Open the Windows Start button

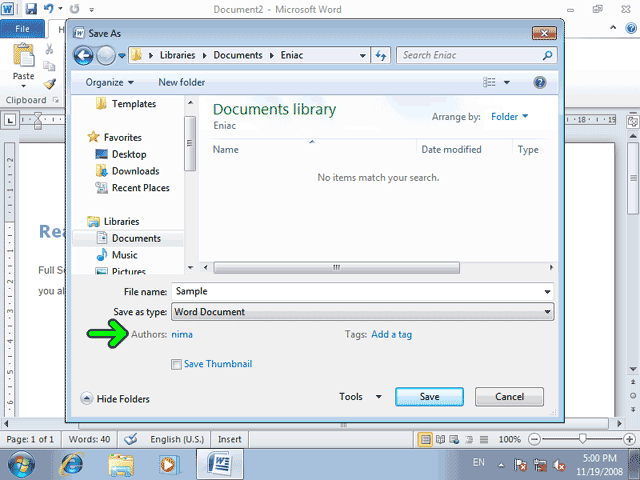click(21, 464)
